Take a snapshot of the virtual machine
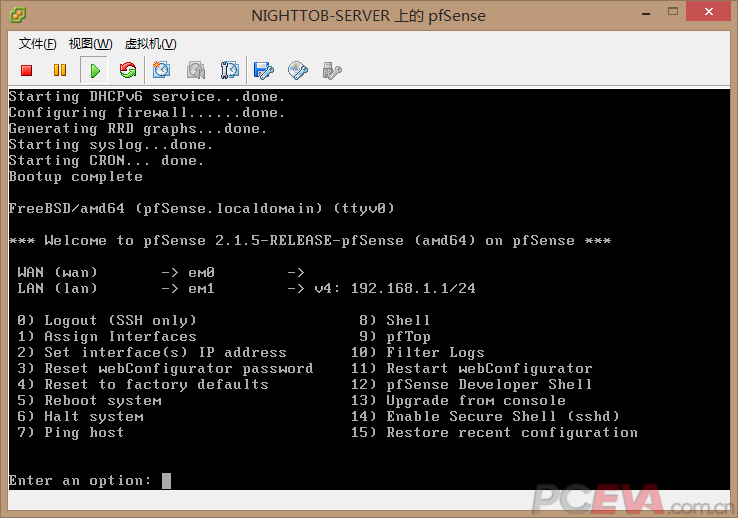 (x=162, y=70)
